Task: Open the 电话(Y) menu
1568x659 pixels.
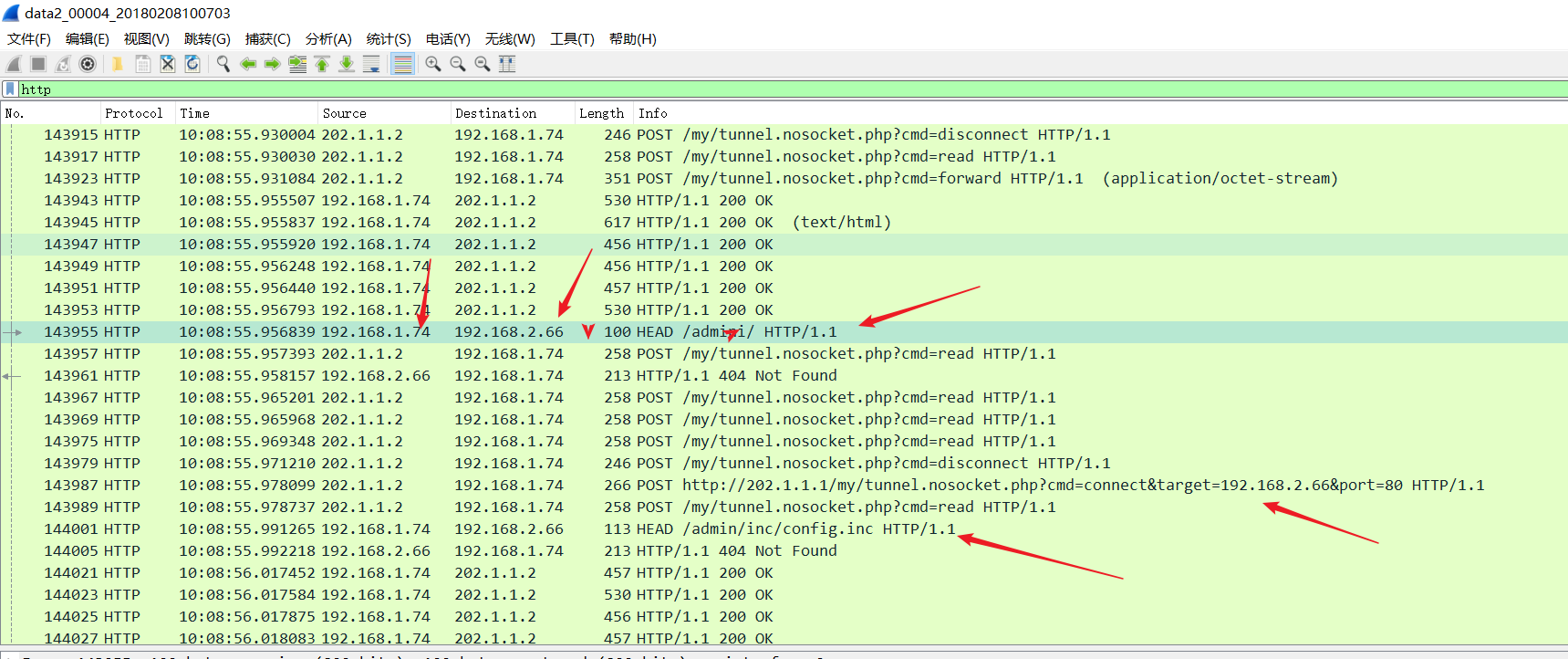Action: tap(448, 38)
